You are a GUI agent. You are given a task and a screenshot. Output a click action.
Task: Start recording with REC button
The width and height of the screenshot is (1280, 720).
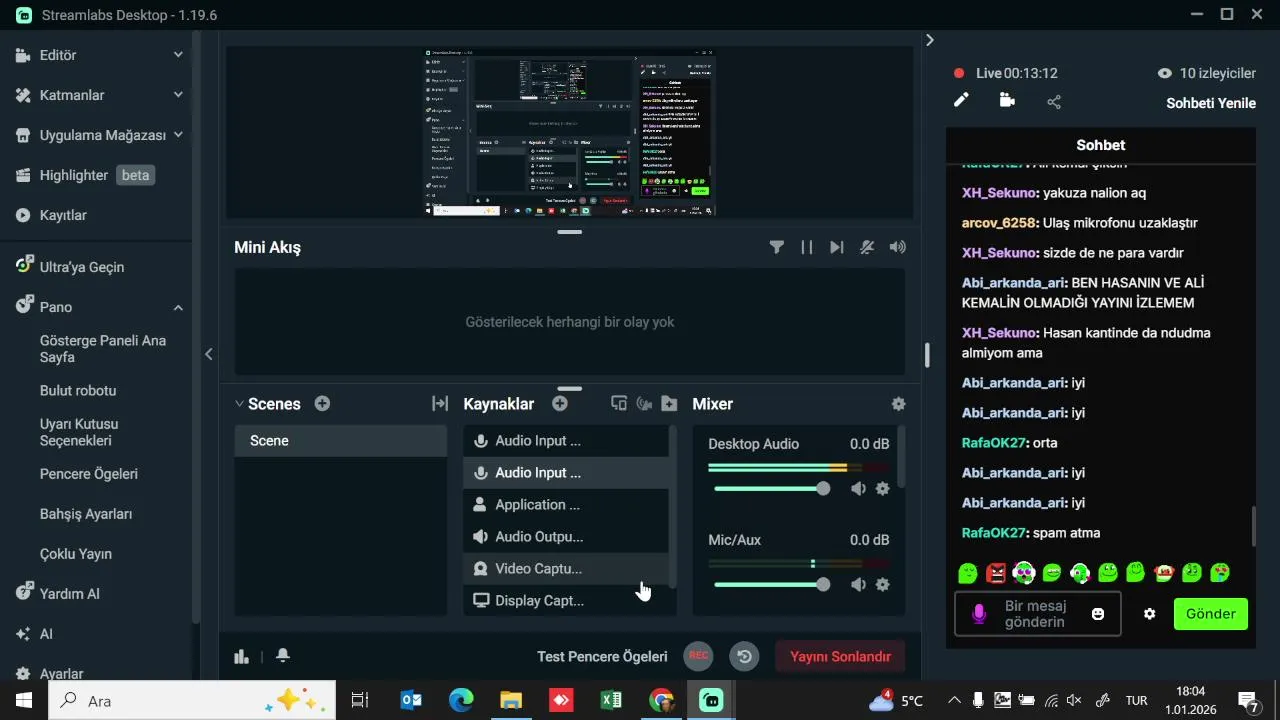point(699,656)
